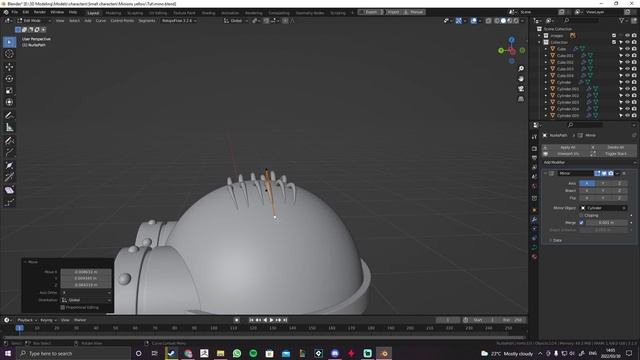Image resolution: width=640 pixels, height=360 pixels.
Task: Open the Segments menu
Action: [147, 20]
